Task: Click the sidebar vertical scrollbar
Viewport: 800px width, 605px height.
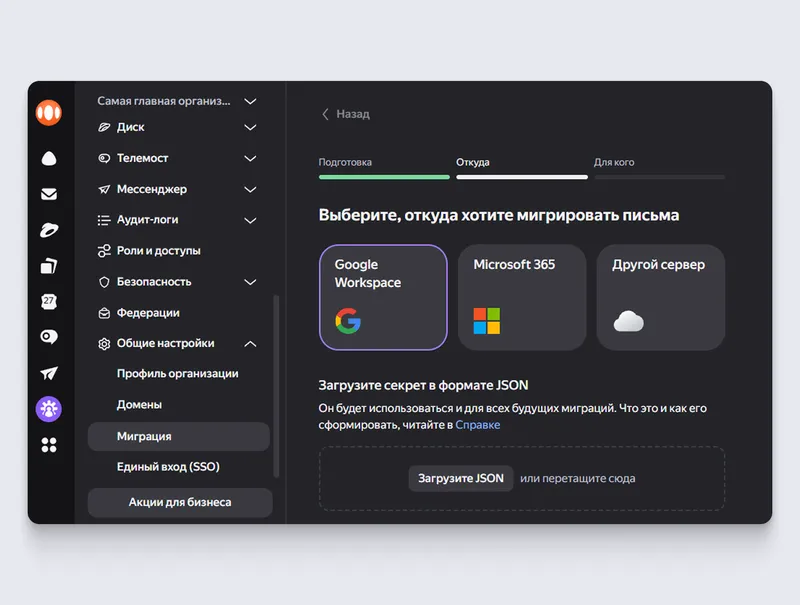Action: tap(276, 386)
